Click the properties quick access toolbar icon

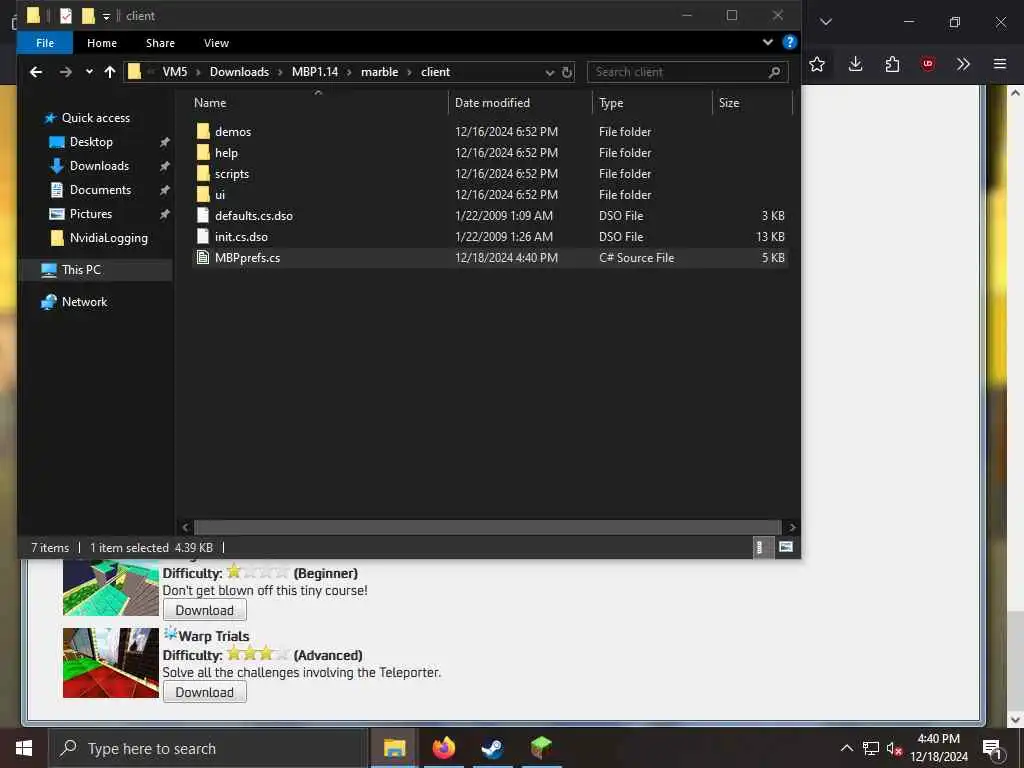click(x=66, y=16)
